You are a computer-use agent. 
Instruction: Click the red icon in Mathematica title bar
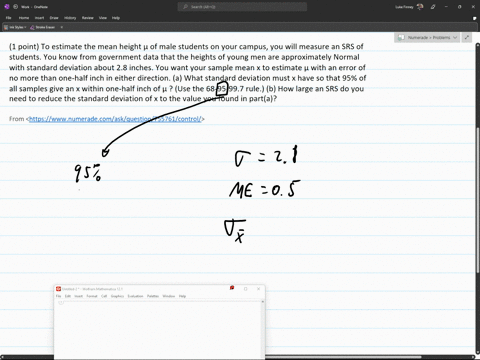232,288
